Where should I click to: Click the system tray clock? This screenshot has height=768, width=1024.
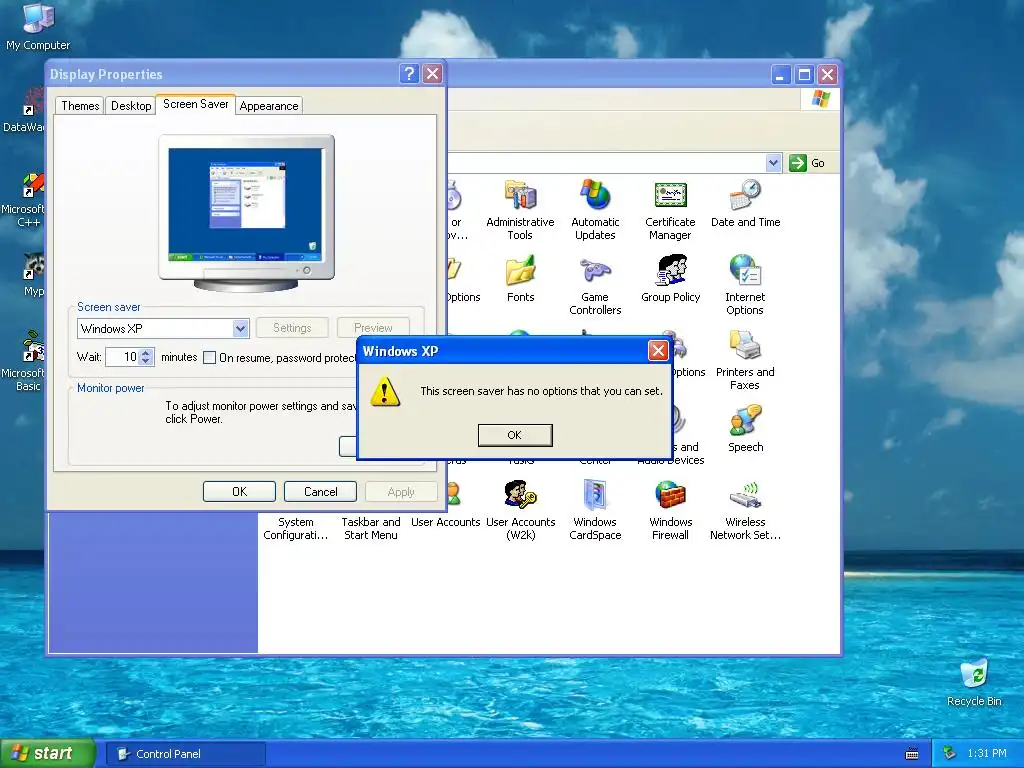pos(986,754)
